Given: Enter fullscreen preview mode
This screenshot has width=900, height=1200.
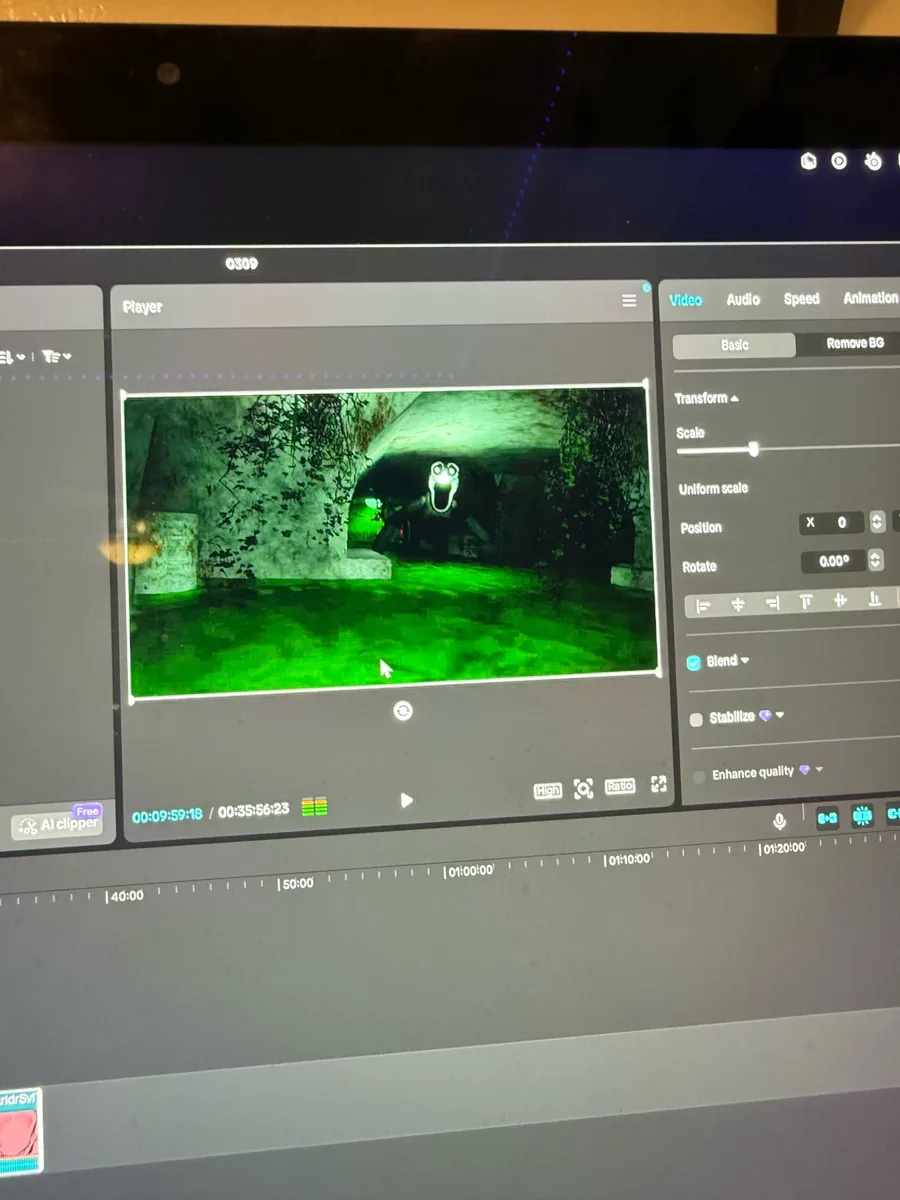Looking at the screenshot, I should (659, 784).
